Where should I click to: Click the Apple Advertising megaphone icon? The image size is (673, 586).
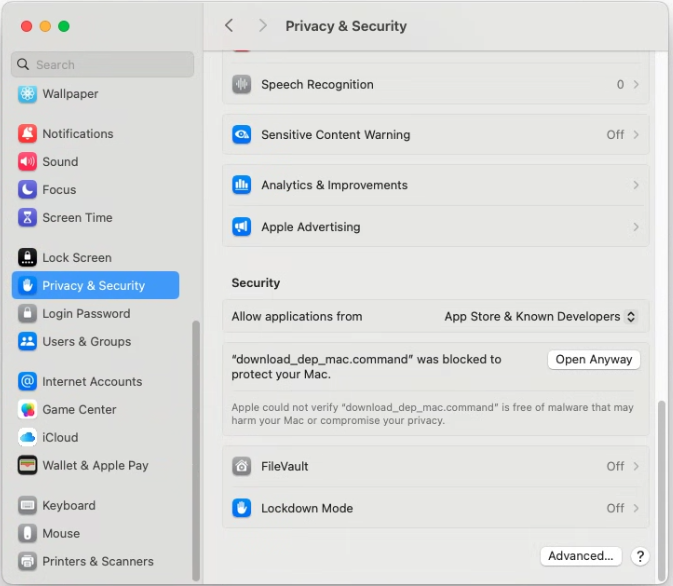coord(242,227)
